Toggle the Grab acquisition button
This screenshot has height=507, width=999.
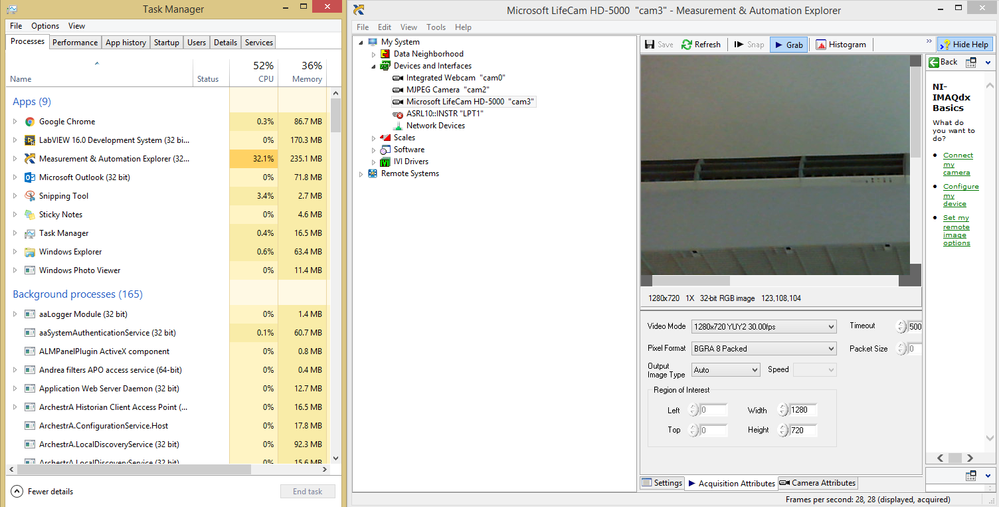pos(789,45)
